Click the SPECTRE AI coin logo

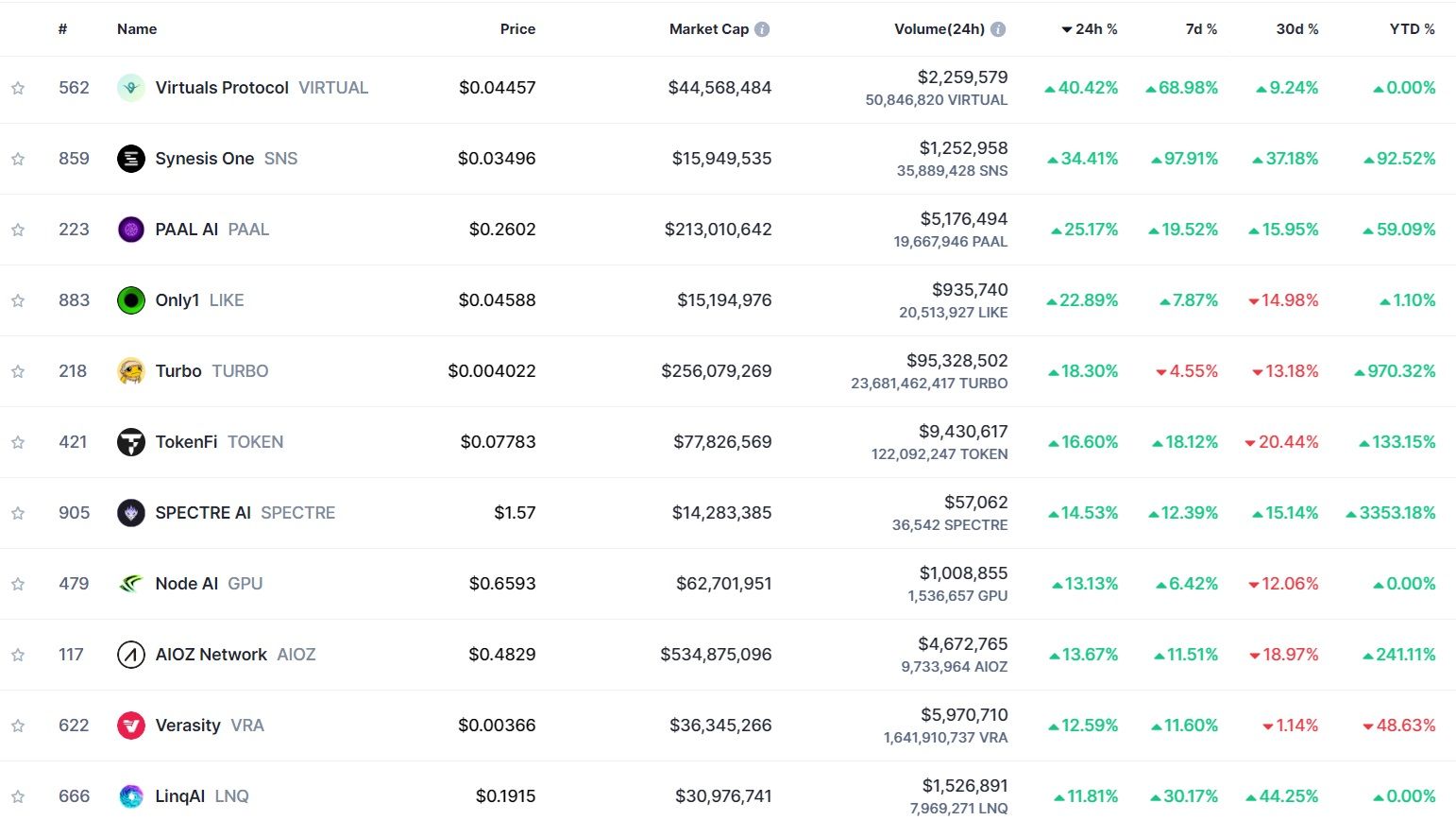[130, 513]
